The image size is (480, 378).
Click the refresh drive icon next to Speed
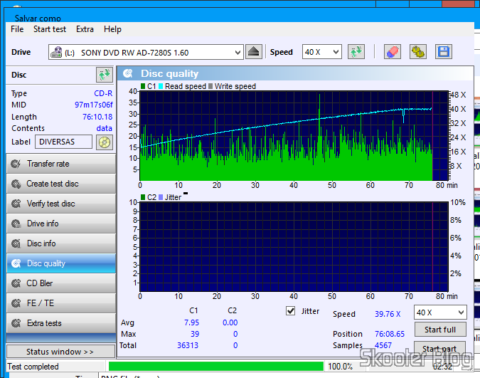356,52
